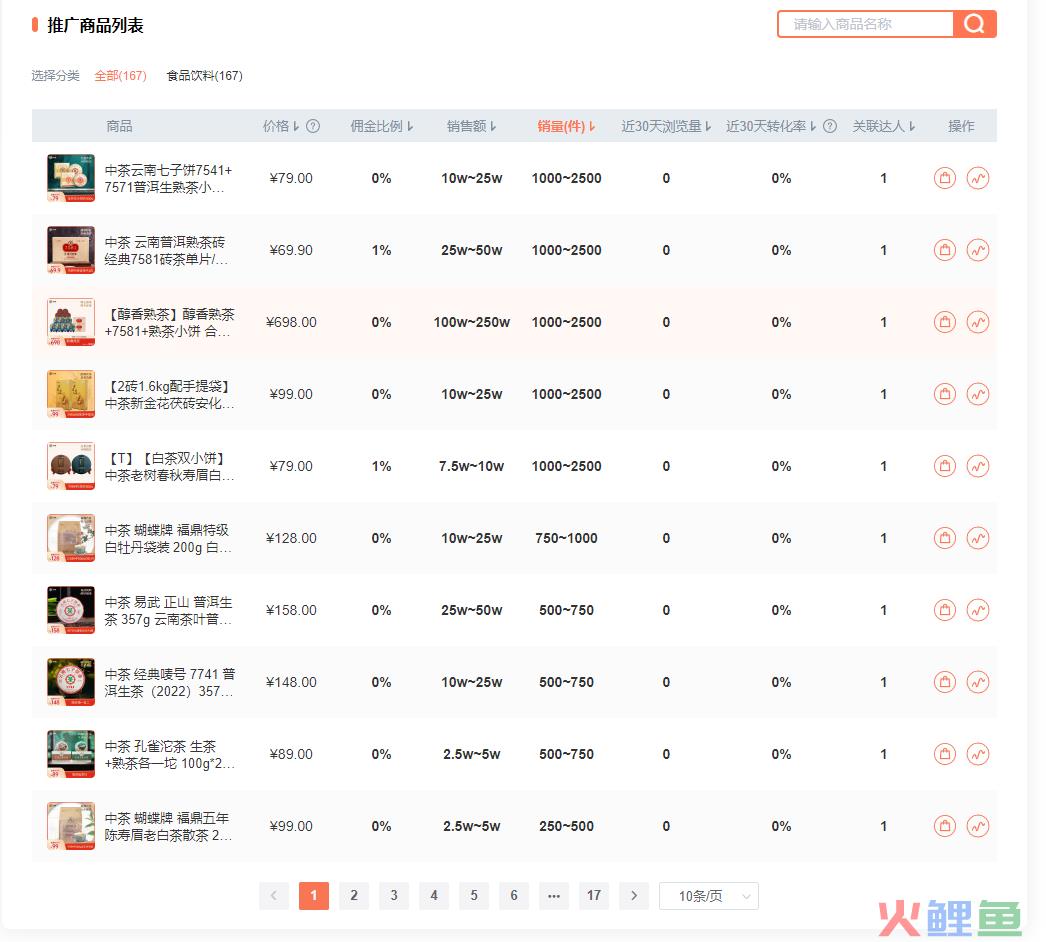Screen dimensions: 1046x942
Task: Click bag icon for ¥79.00 七子饼7541 row
Action: [945, 178]
